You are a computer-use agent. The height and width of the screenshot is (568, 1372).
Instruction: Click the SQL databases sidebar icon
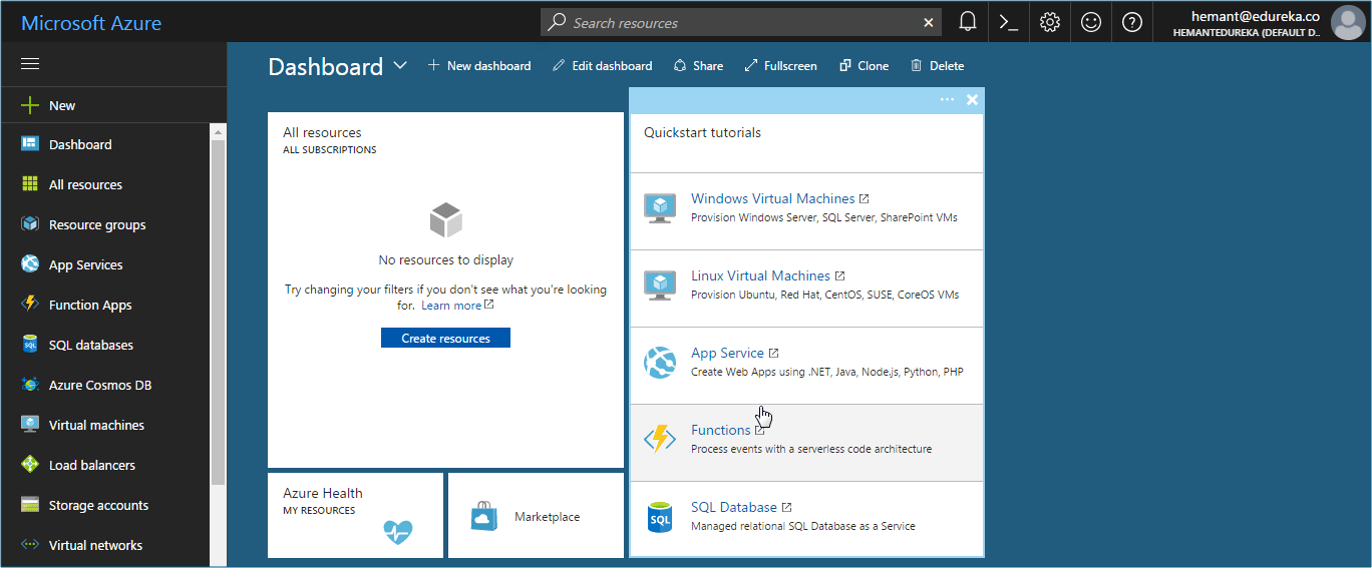click(x=30, y=344)
